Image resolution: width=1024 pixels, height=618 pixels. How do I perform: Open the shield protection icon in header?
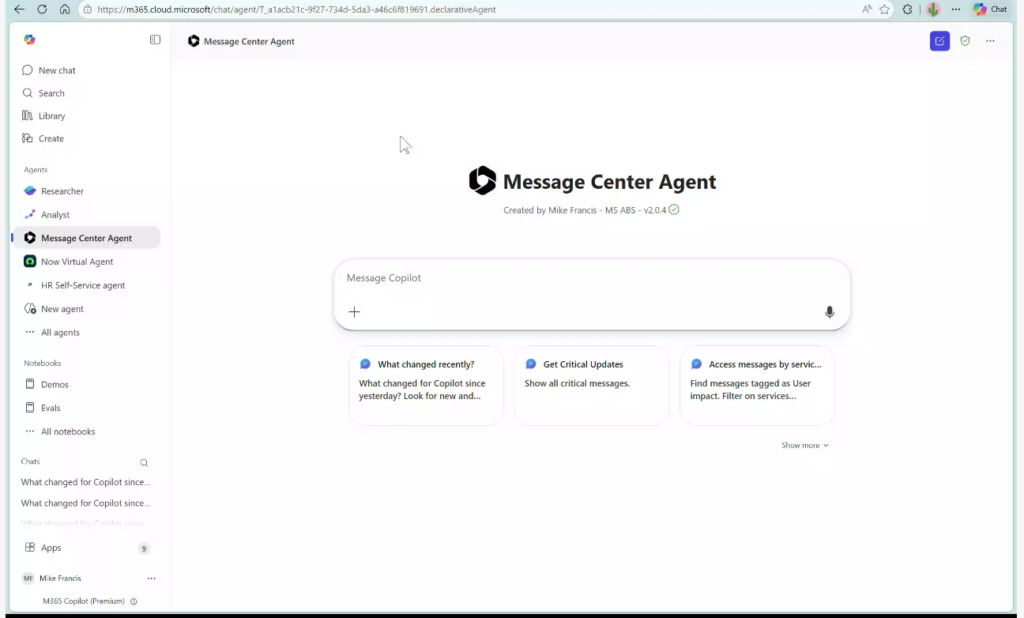click(965, 41)
